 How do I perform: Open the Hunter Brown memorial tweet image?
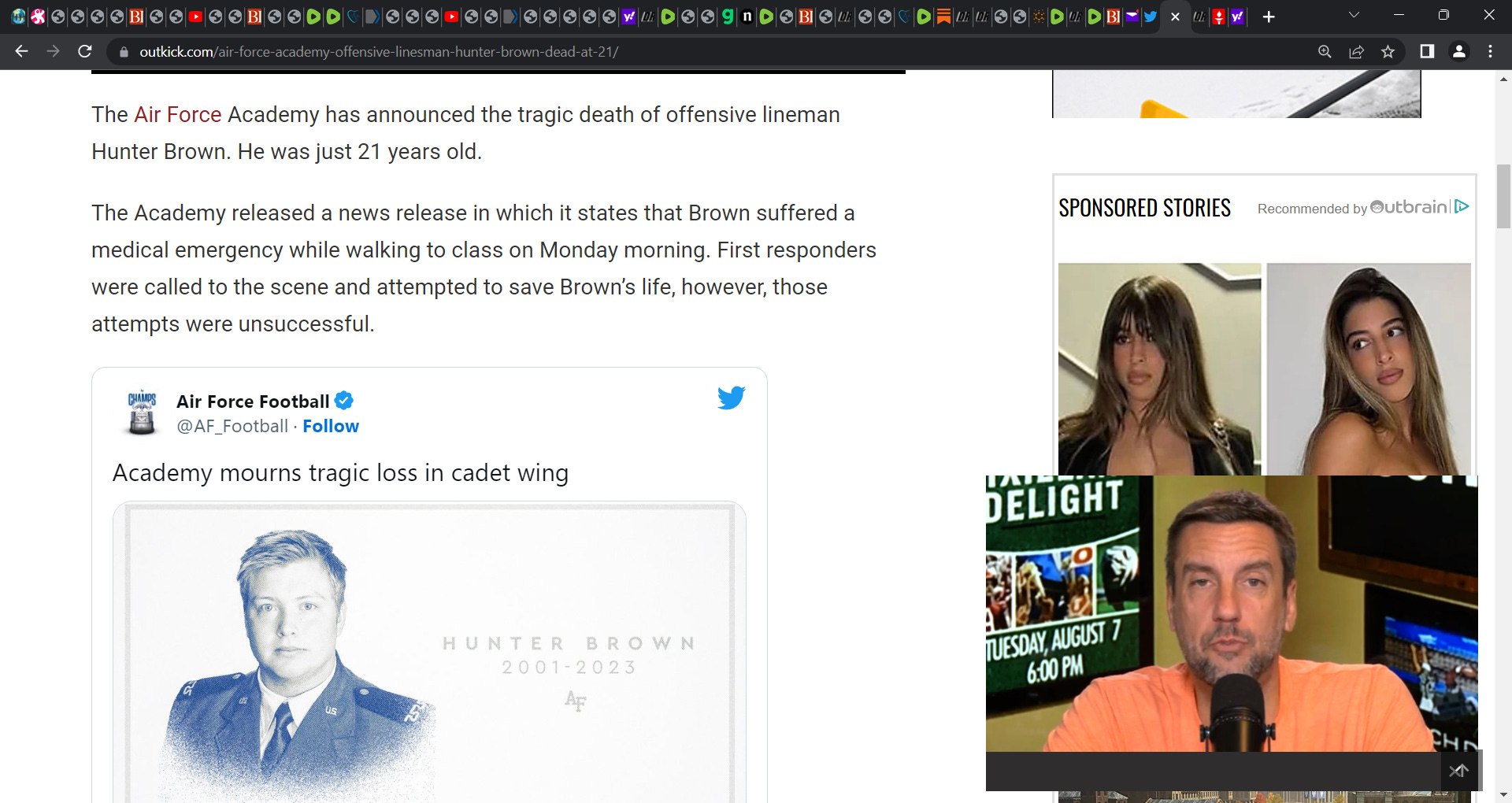click(429, 653)
